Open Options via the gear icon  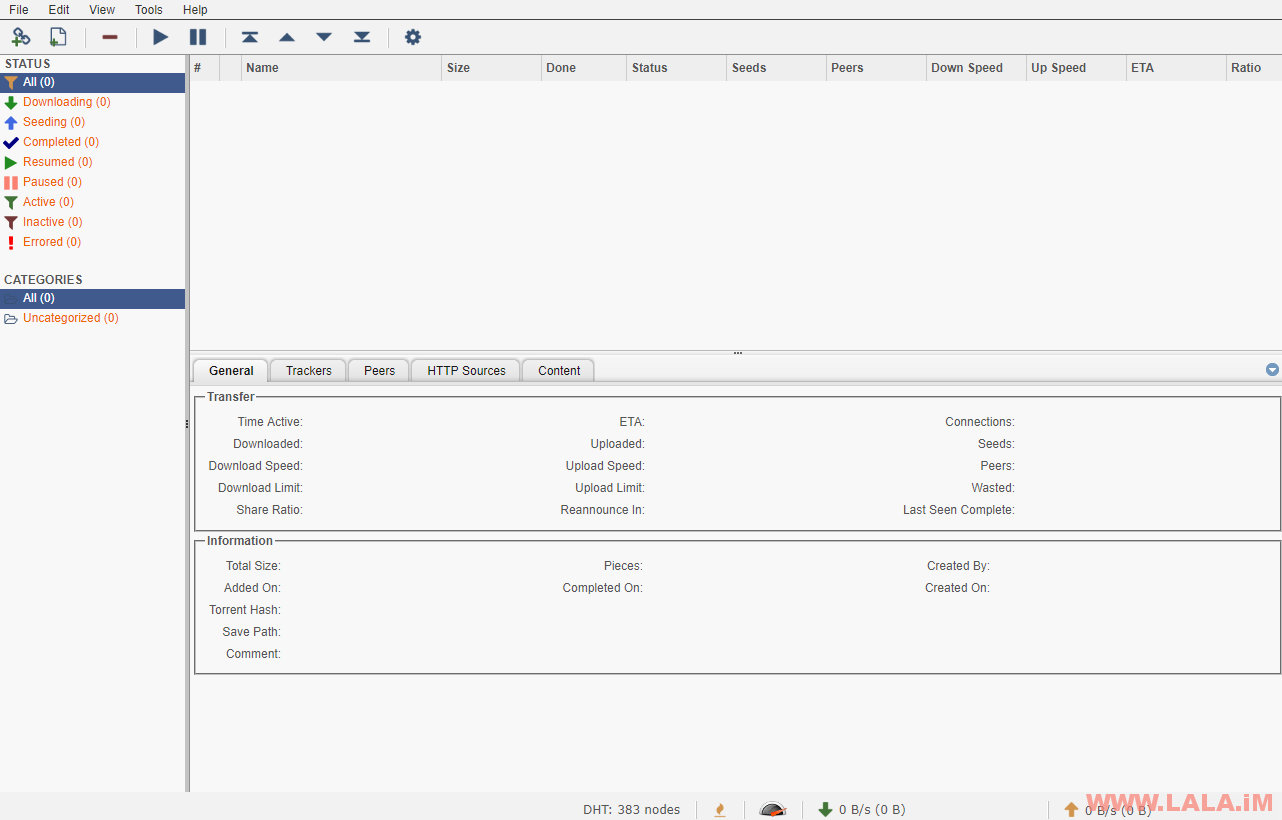coord(413,37)
